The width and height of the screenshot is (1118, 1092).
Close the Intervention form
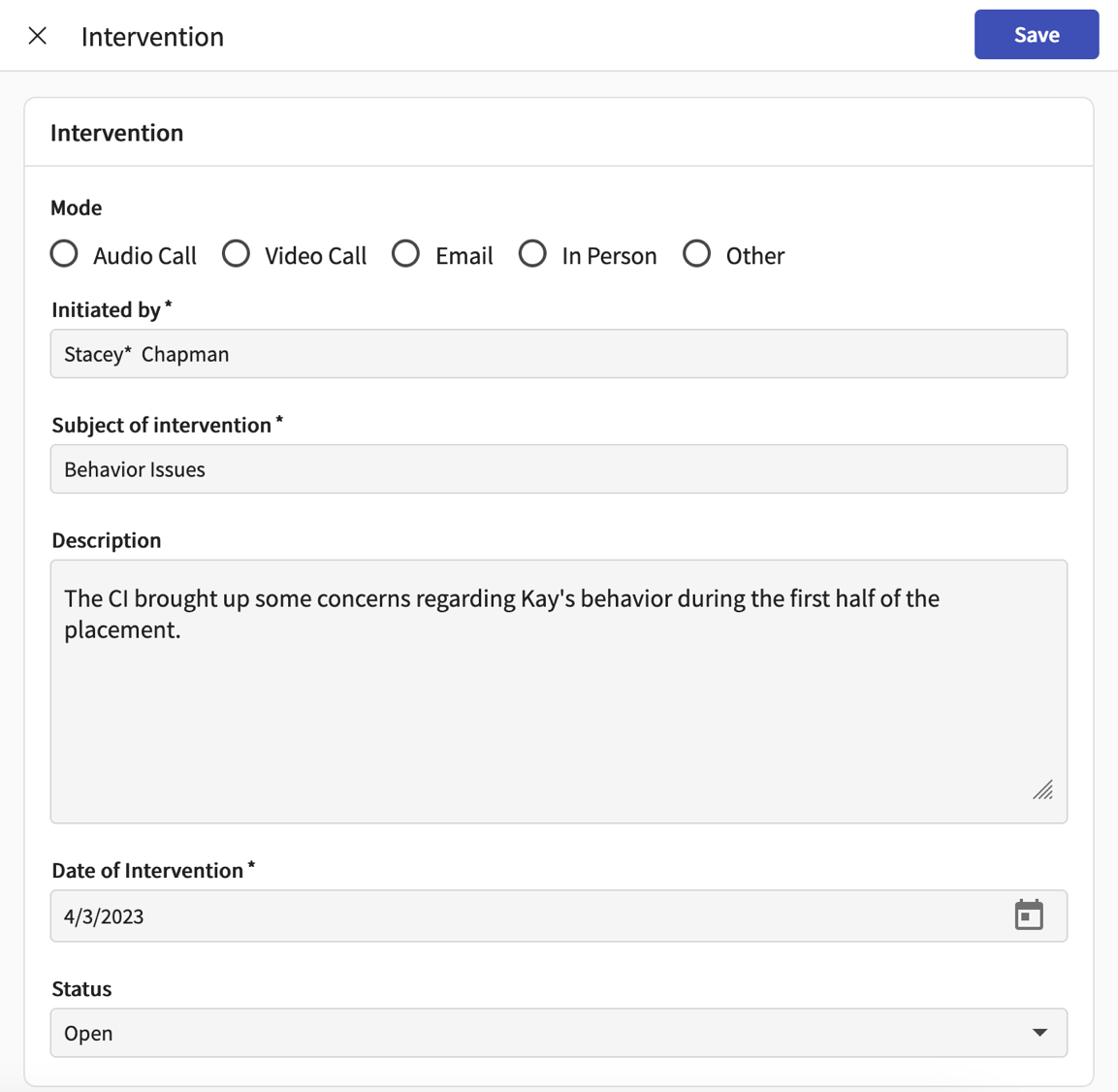tap(37, 35)
